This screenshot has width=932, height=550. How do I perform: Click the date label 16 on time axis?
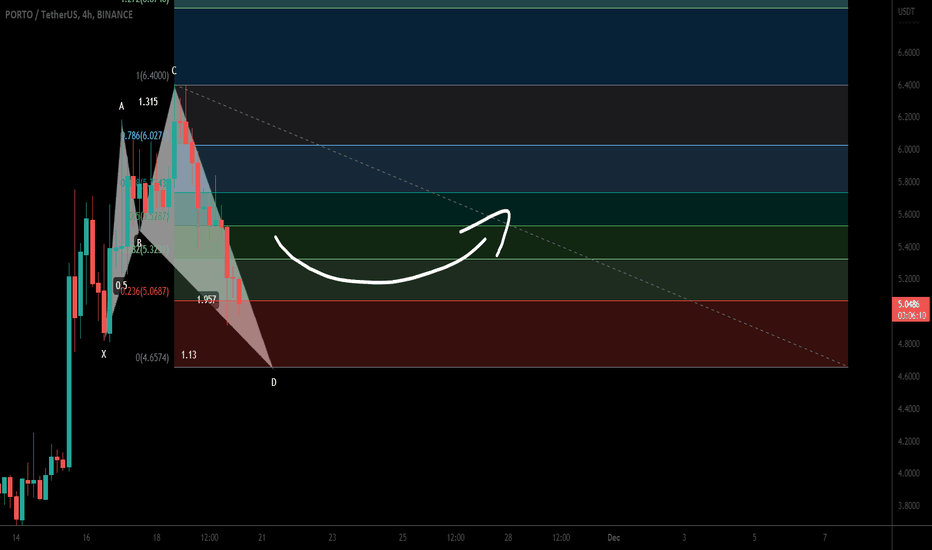tap(86, 538)
